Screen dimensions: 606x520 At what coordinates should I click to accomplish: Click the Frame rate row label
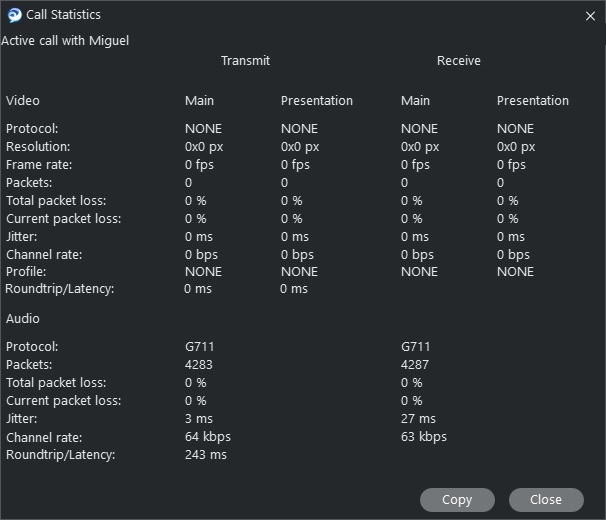coord(39,165)
